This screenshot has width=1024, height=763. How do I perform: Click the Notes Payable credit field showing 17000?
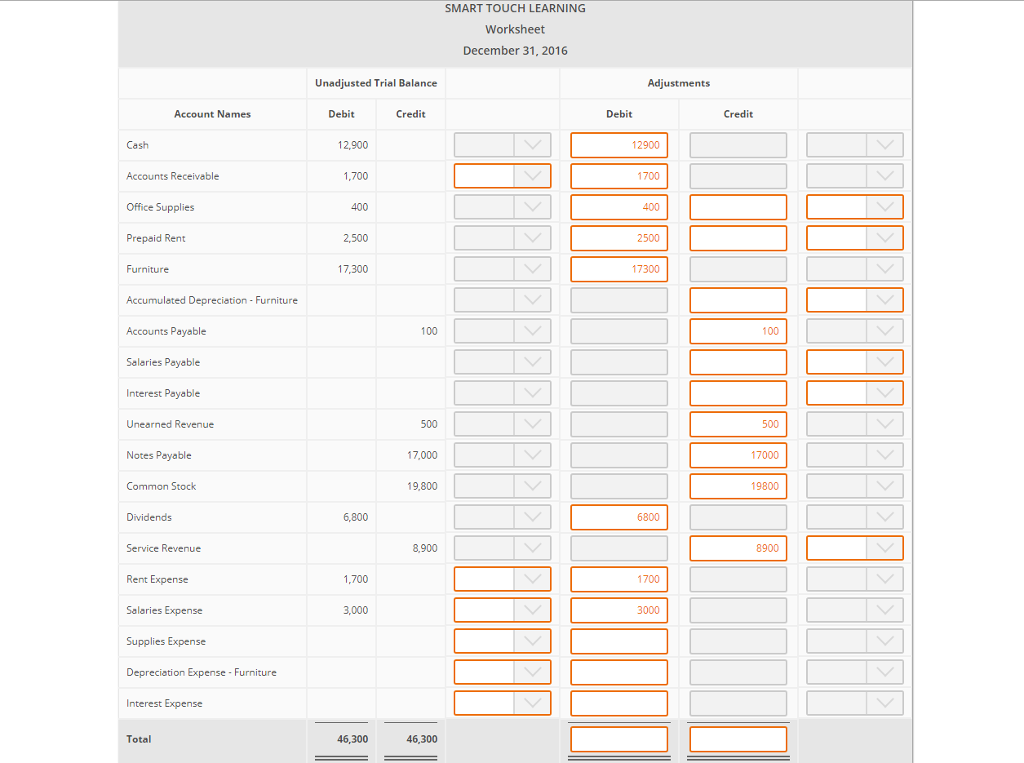tap(738, 455)
